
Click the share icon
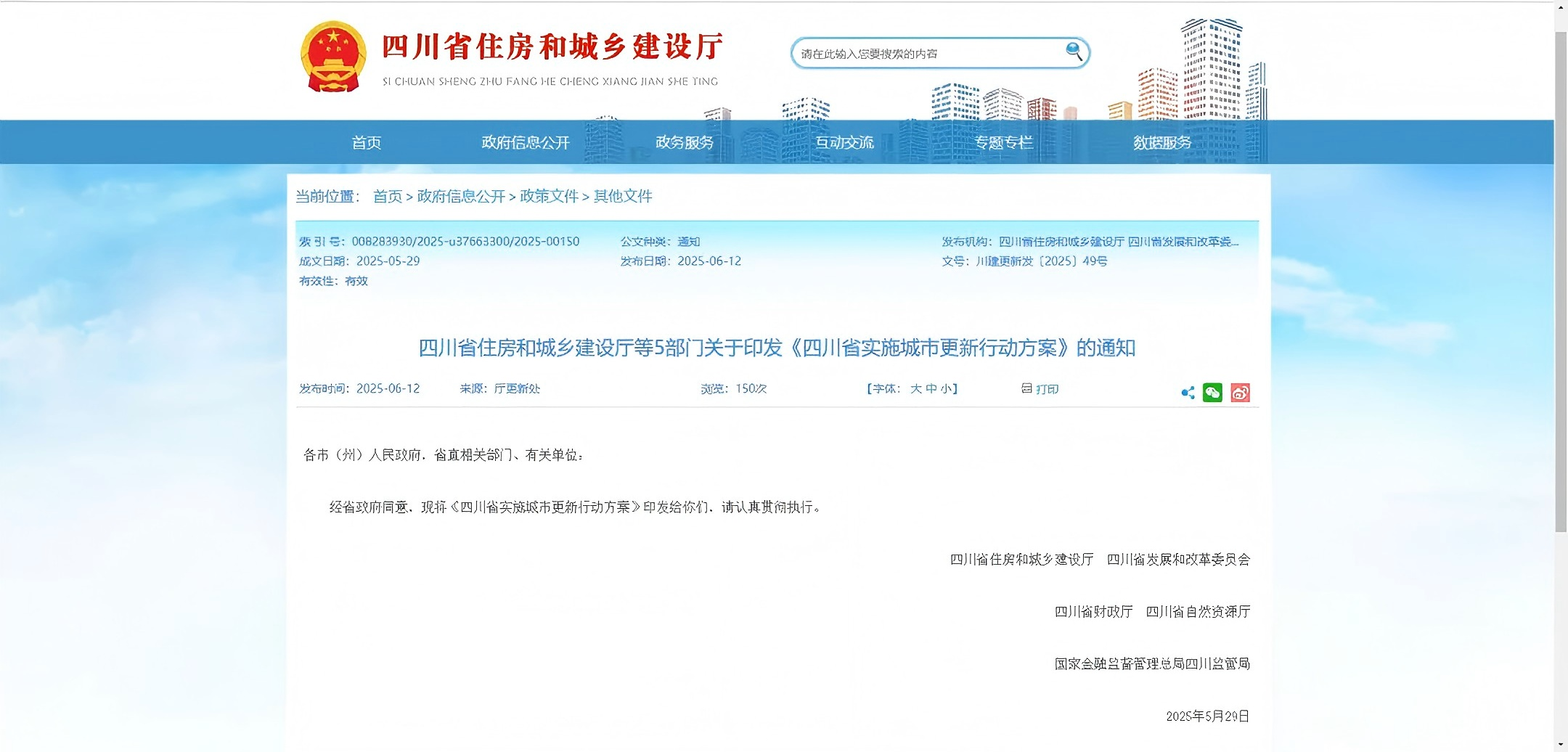click(1188, 392)
